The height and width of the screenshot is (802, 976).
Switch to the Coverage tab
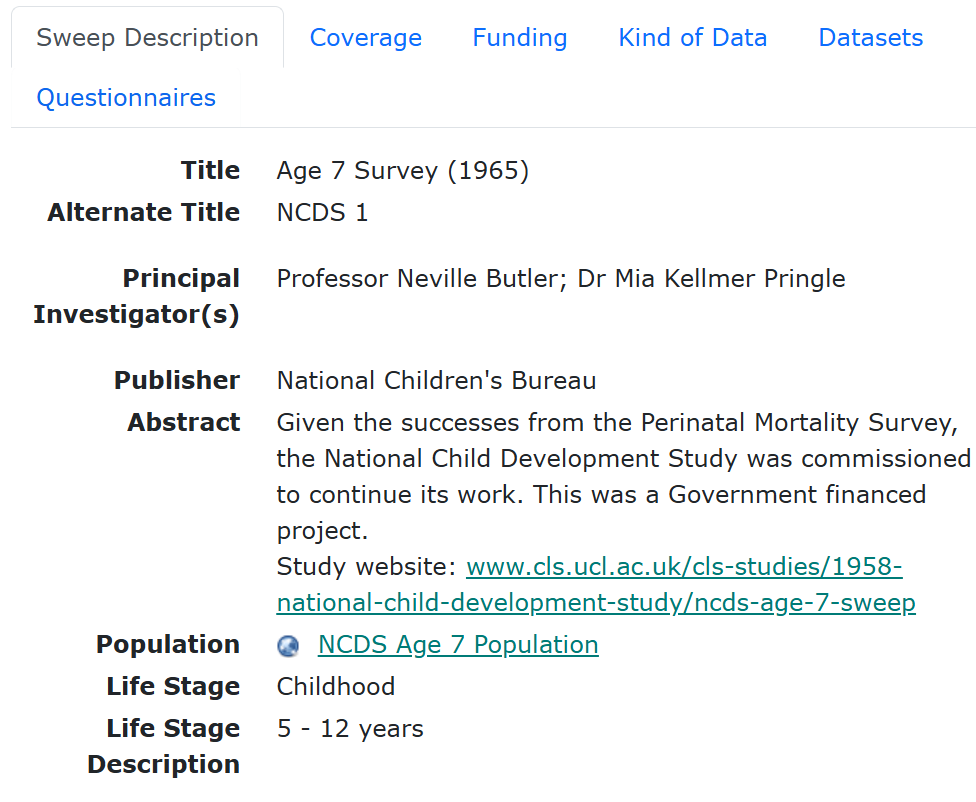[365, 38]
